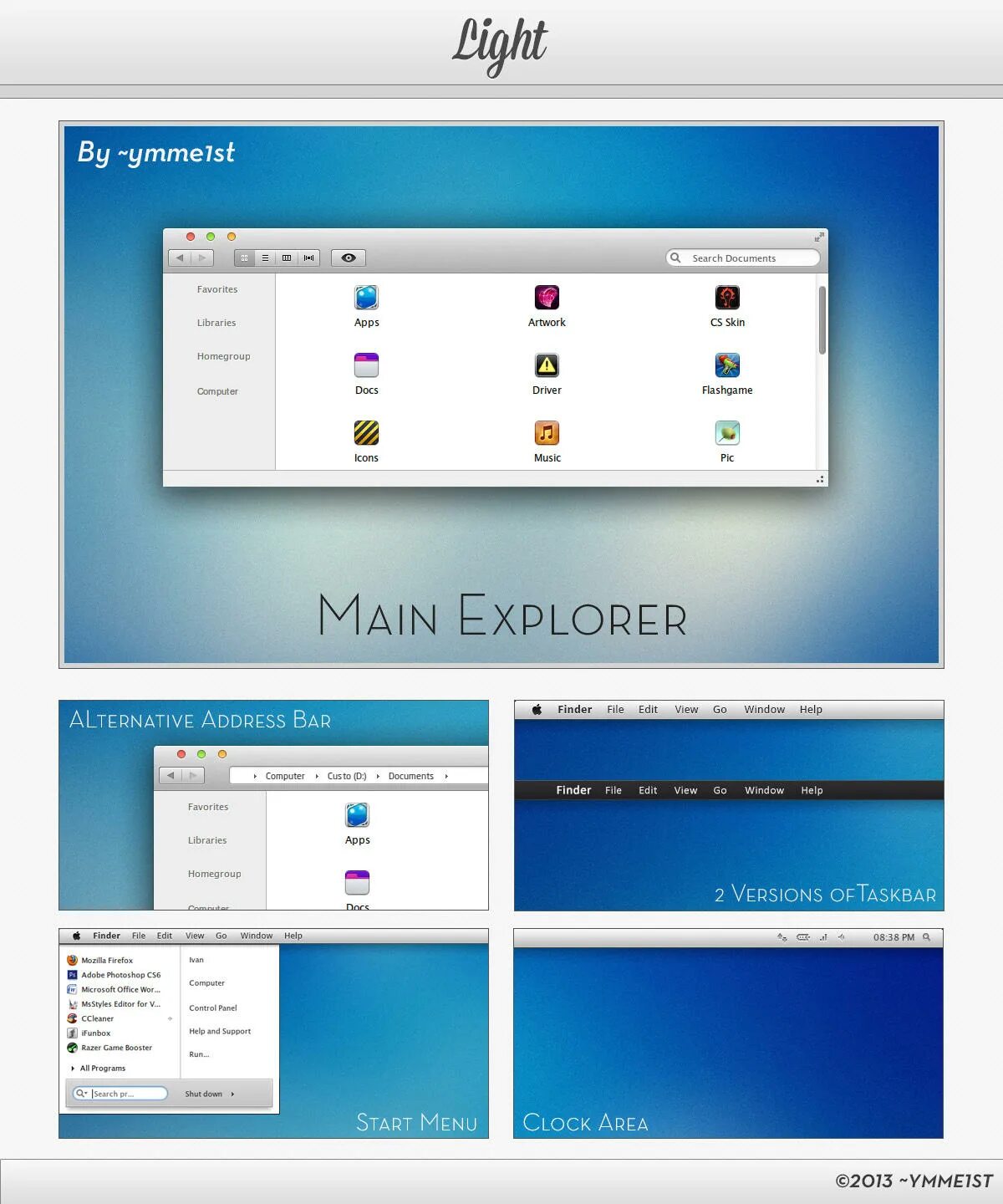
Task: Click the 08:38 PM clock
Action: pos(894,937)
